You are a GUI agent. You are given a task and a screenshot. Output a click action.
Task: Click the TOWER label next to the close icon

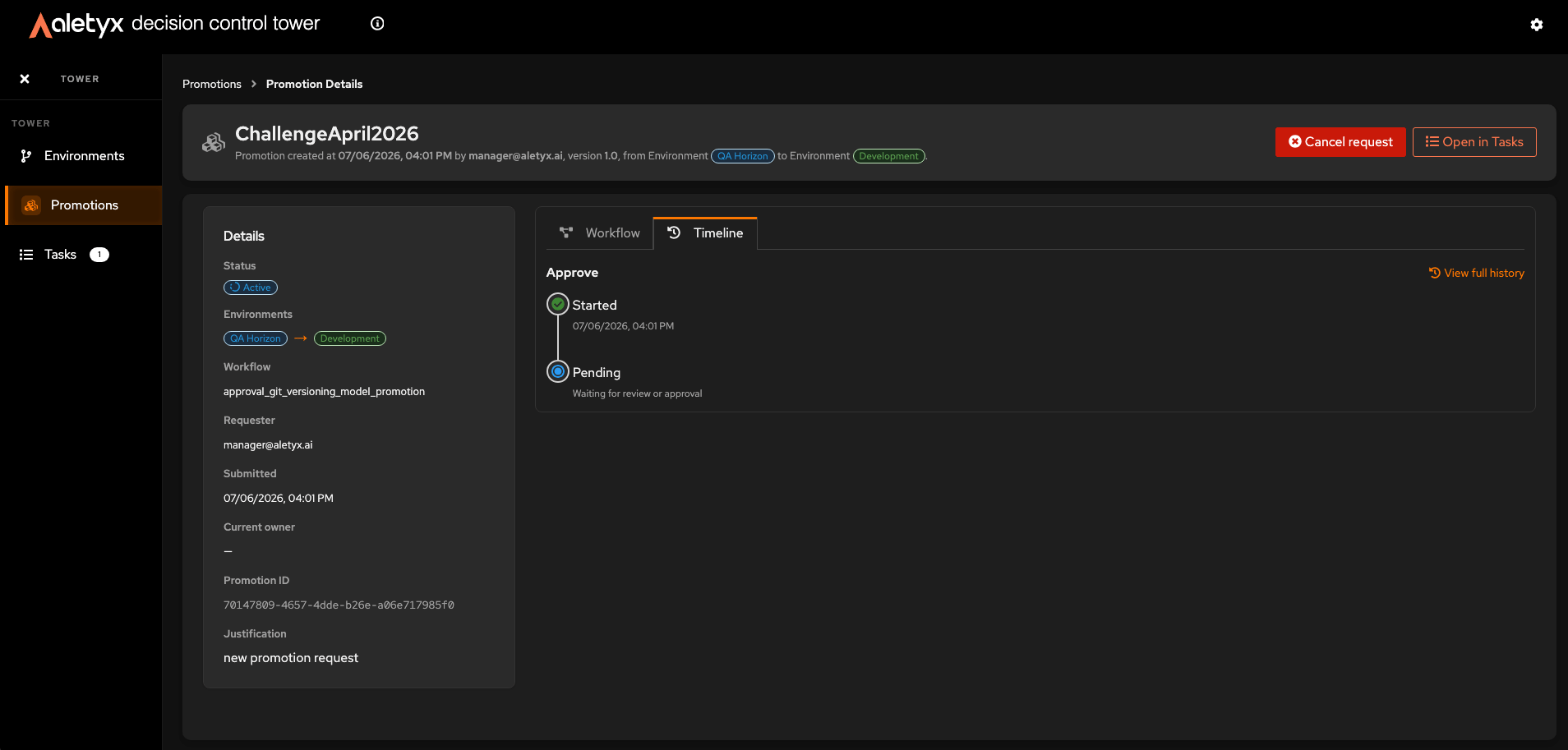coord(80,79)
